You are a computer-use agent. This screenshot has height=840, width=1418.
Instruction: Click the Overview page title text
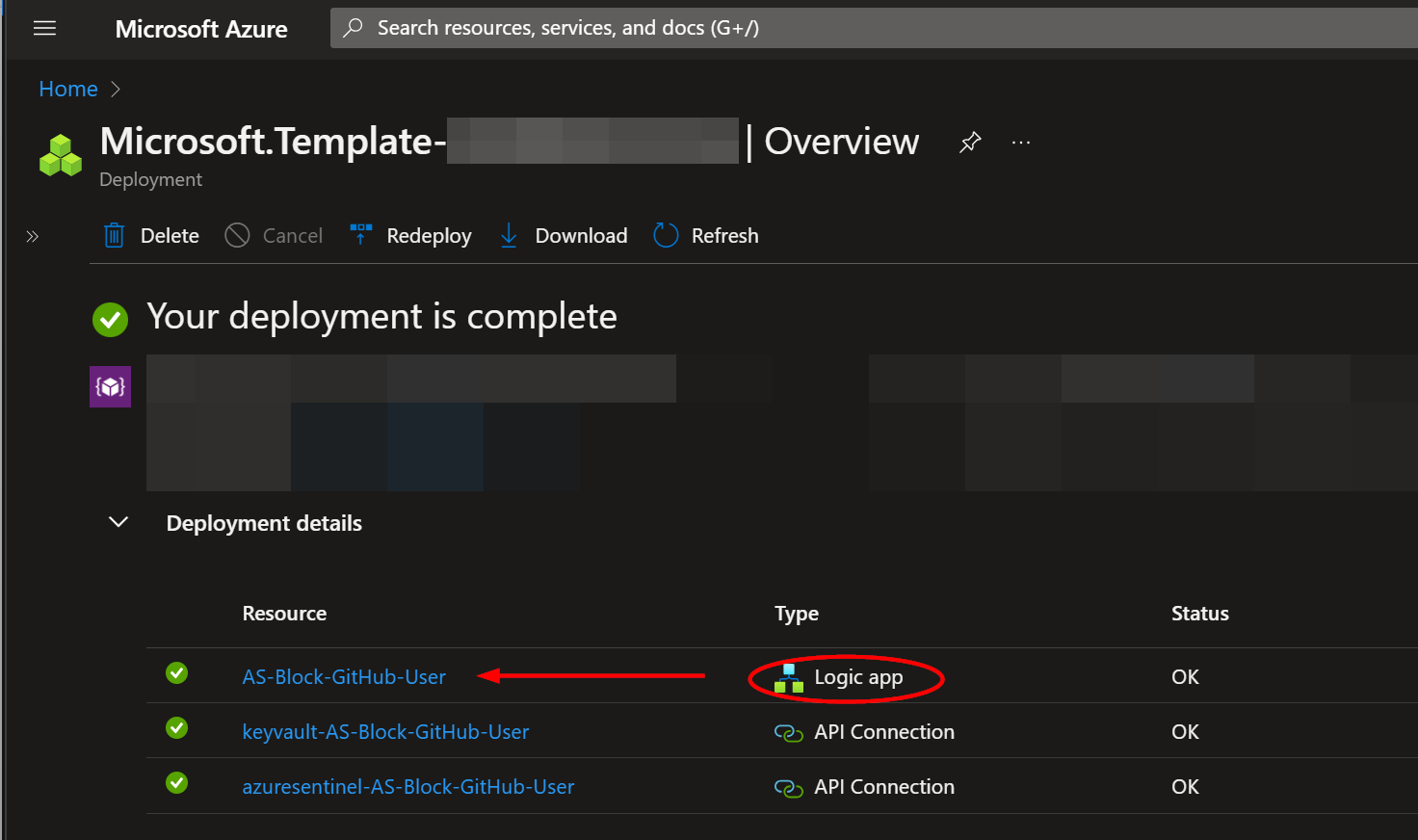841,142
